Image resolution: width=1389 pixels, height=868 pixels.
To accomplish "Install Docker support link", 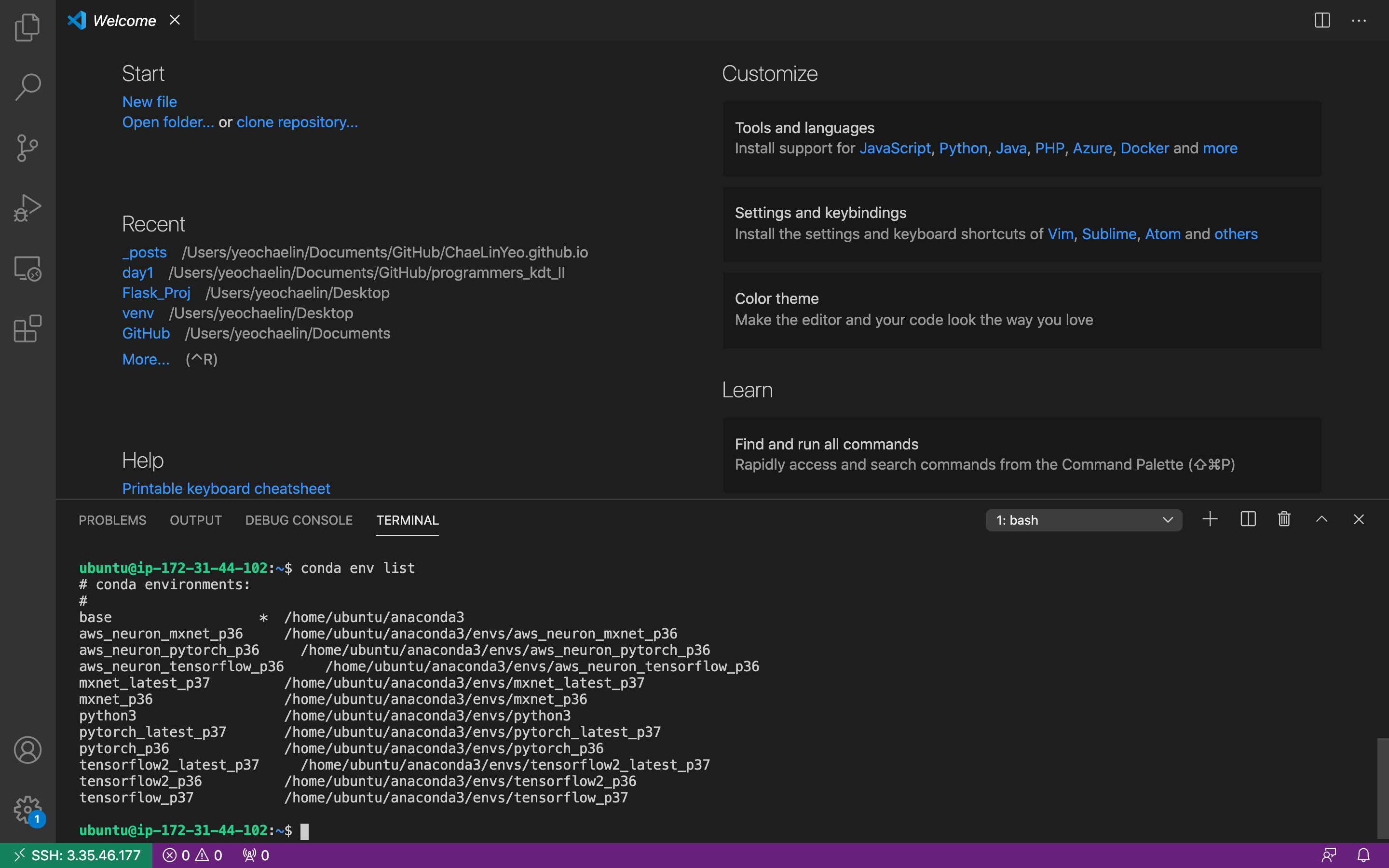I will pos(1144,148).
